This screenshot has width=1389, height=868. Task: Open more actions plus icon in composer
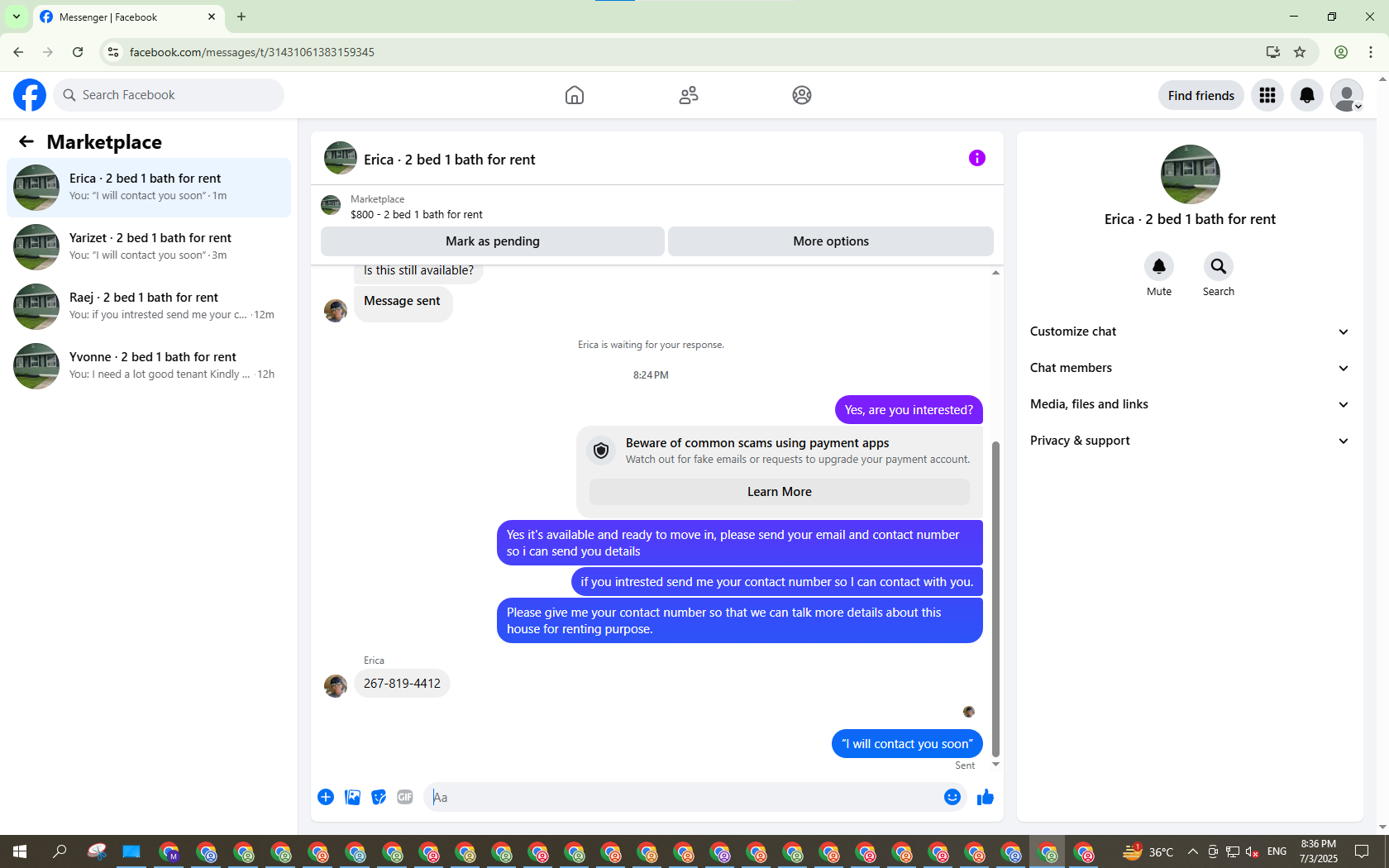(x=326, y=797)
